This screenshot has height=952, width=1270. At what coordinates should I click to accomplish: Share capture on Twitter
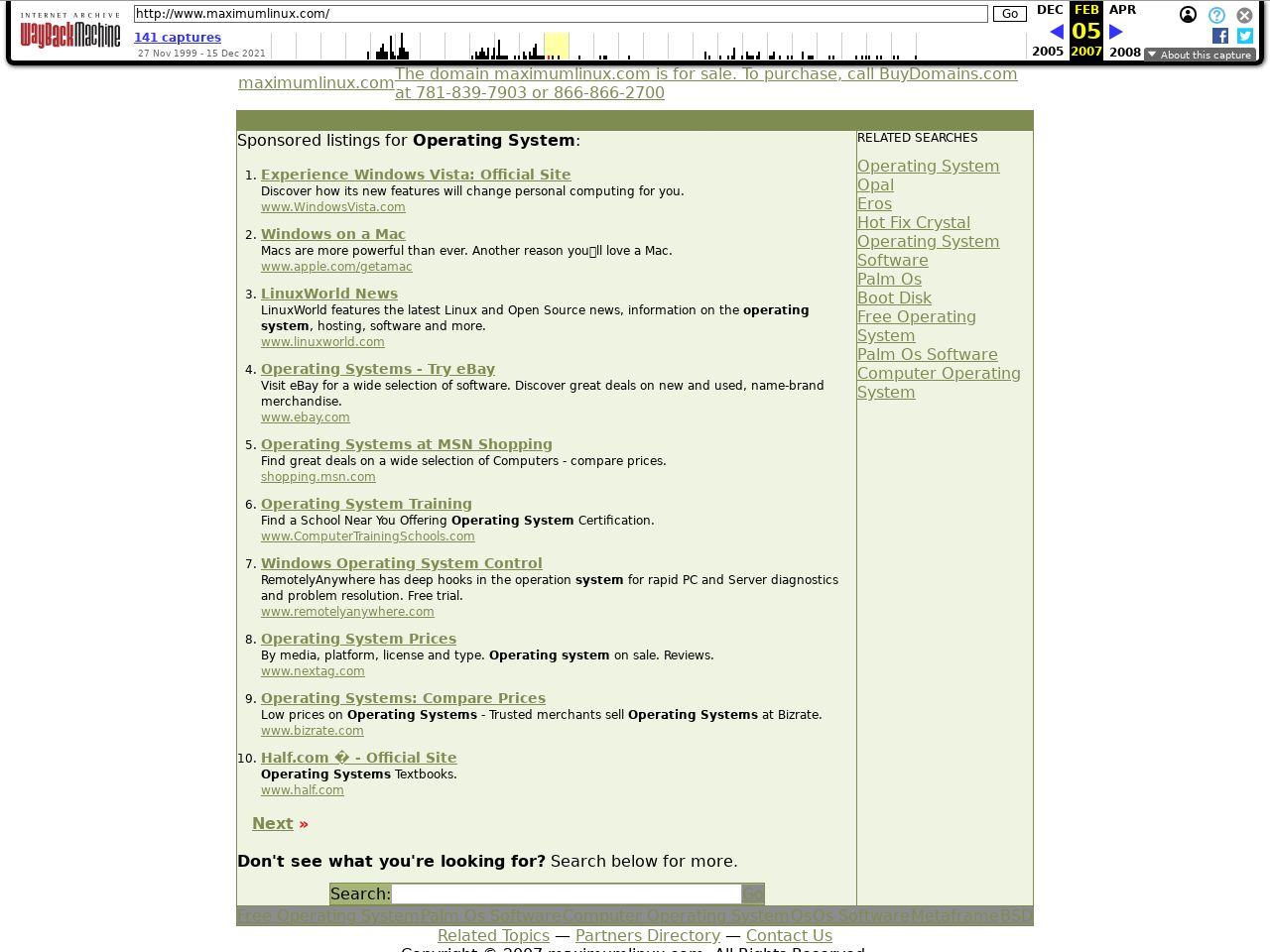1245,36
